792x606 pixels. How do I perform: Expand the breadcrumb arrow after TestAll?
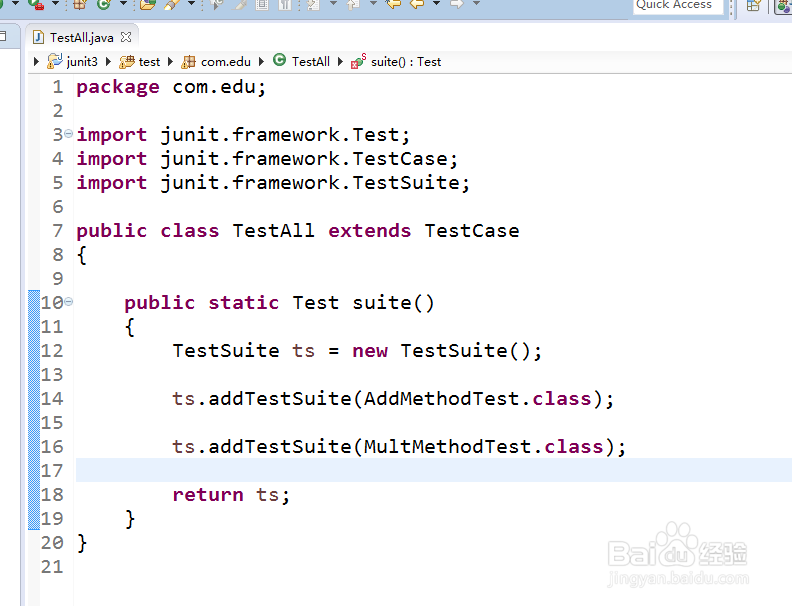point(340,62)
